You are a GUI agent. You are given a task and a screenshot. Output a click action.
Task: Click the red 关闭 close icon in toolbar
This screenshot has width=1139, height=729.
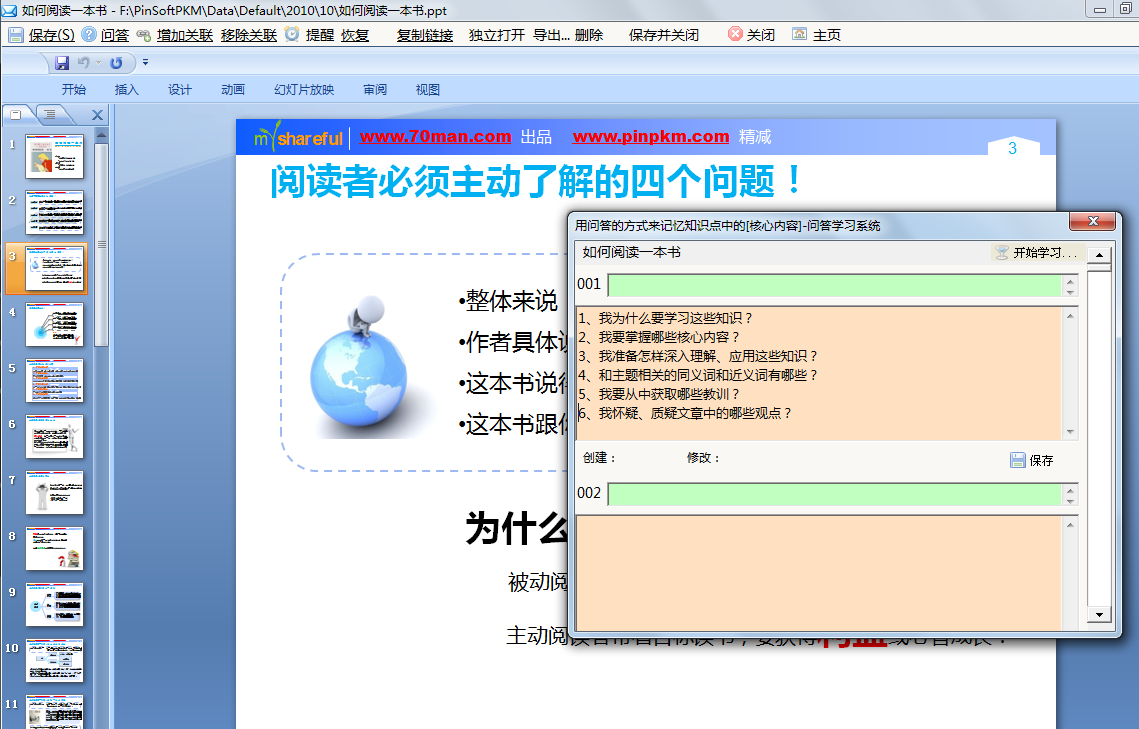click(735, 35)
